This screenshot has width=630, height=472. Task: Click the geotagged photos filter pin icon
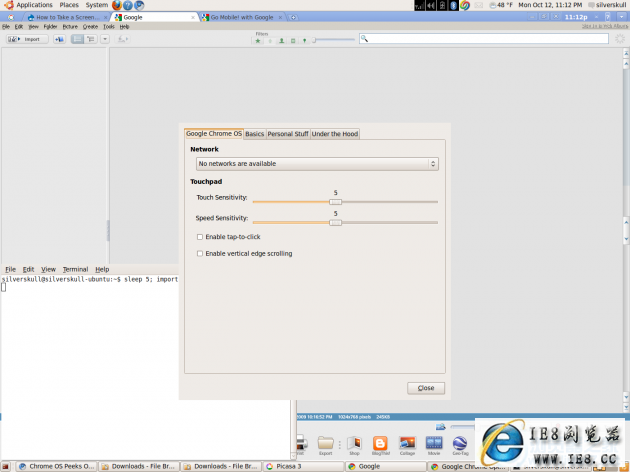[304, 41]
